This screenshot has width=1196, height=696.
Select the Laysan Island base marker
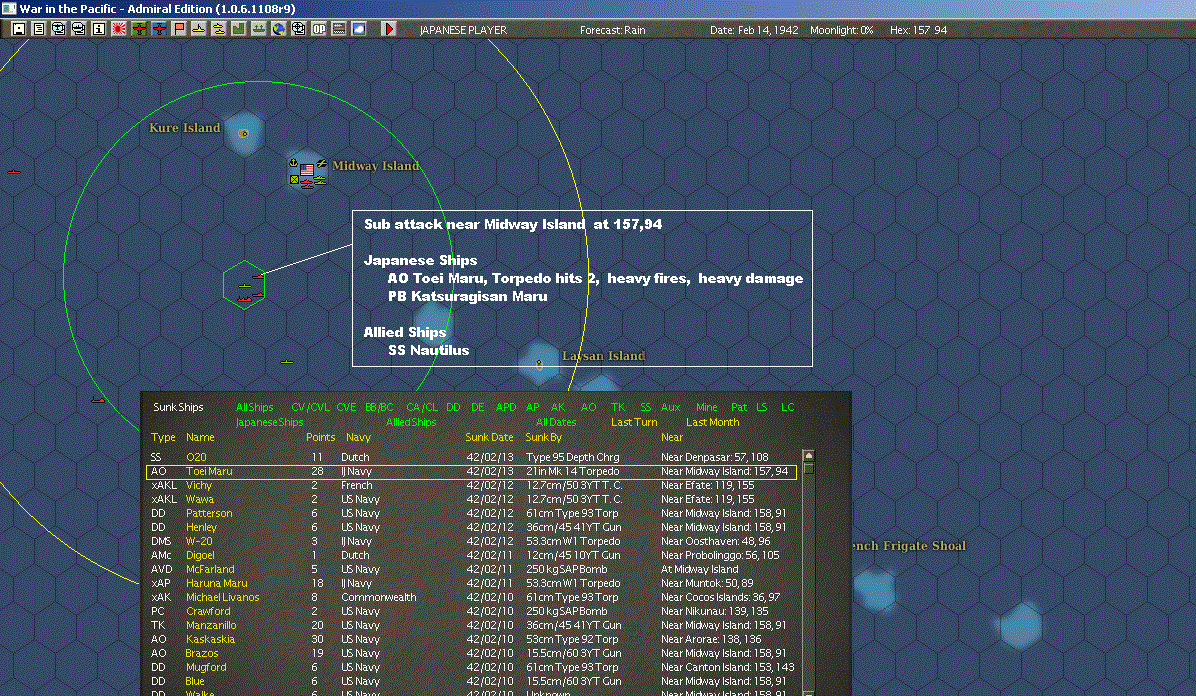[539, 364]
